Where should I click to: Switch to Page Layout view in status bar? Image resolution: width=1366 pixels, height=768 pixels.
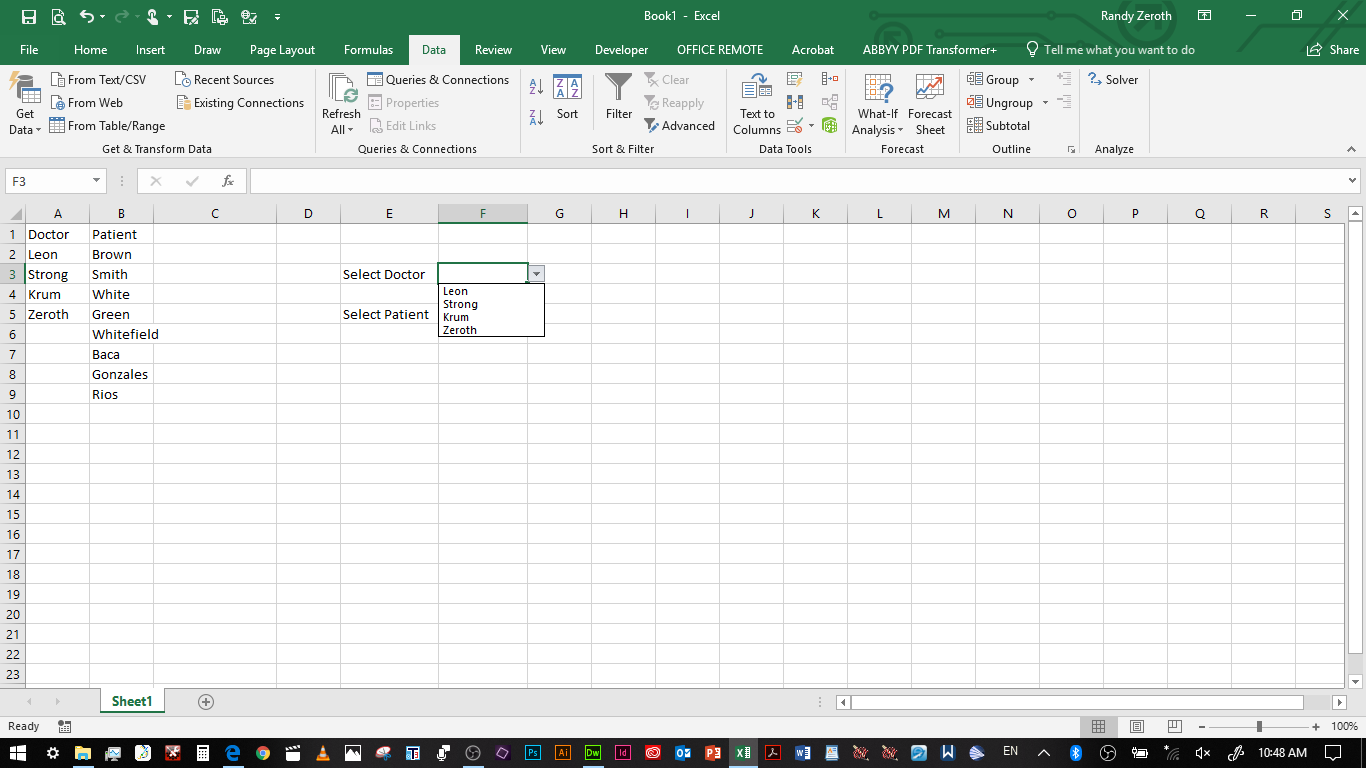pos(1137,726)
